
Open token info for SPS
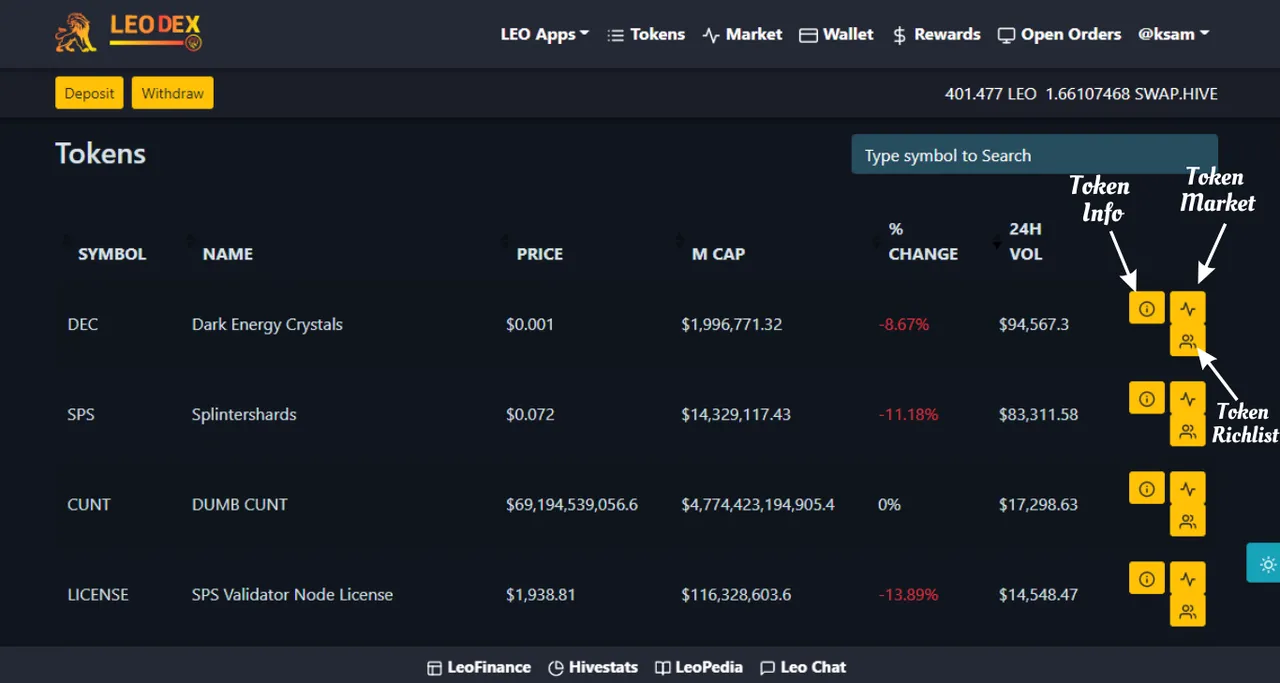1147,398
